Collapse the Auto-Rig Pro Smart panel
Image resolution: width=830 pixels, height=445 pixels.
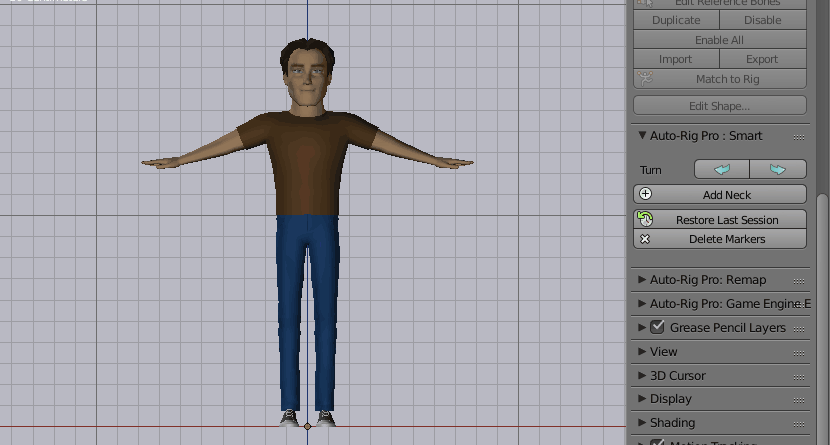click(642, 136)
